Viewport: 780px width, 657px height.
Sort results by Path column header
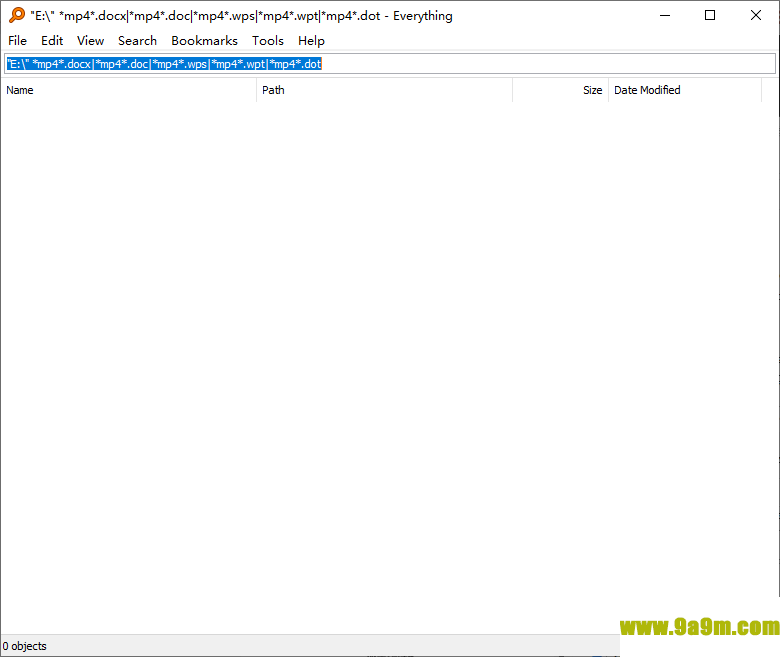tap(385, 90)
